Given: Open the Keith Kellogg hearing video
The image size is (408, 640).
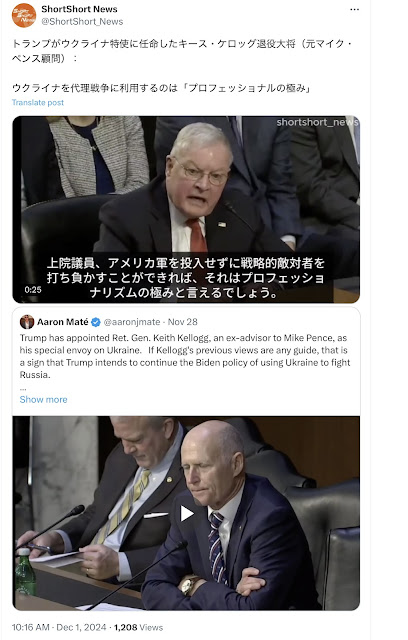Looking at the screenshot, I should pos(186,209).
